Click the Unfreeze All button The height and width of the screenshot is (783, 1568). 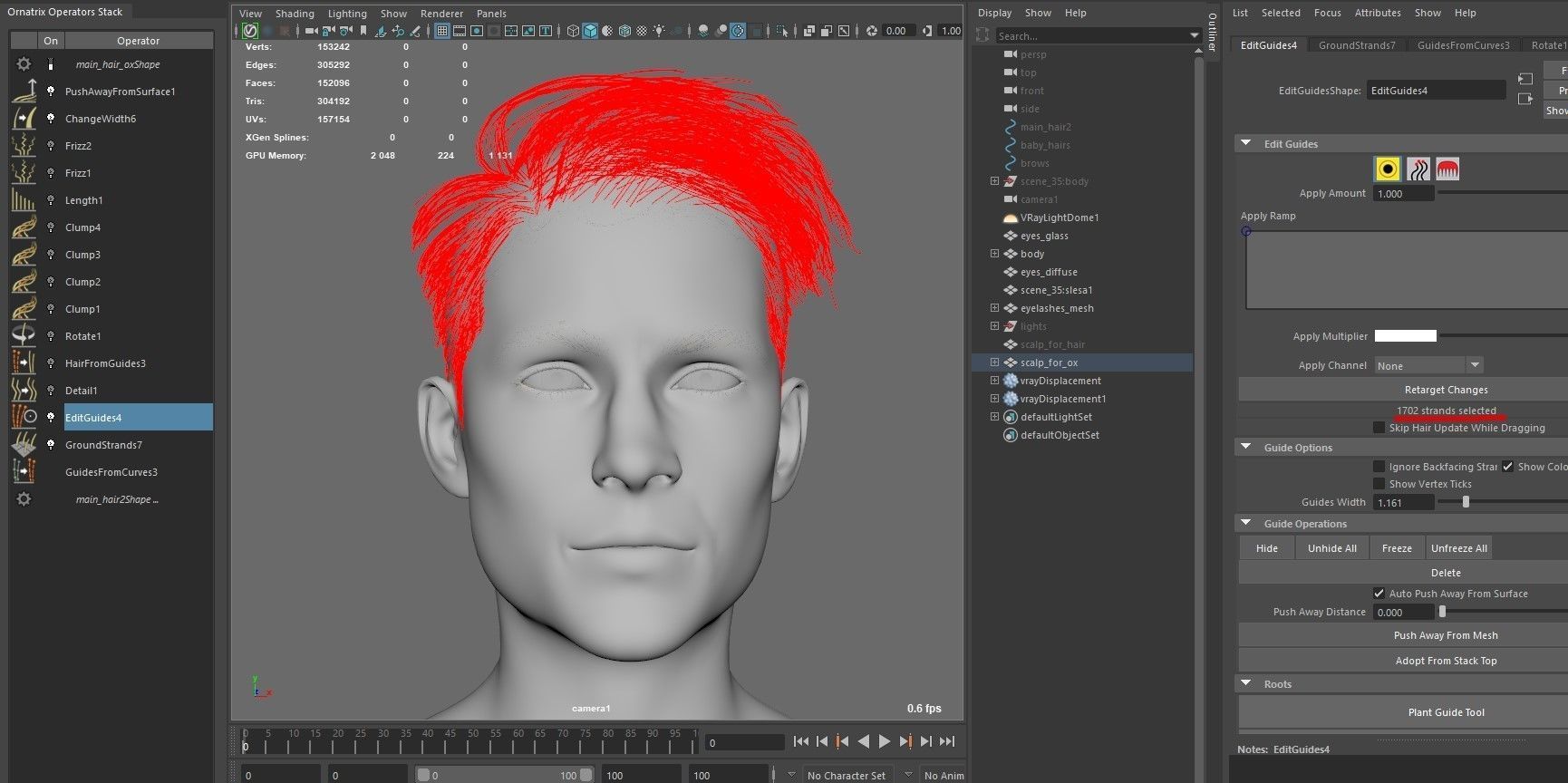[1458, 548]
